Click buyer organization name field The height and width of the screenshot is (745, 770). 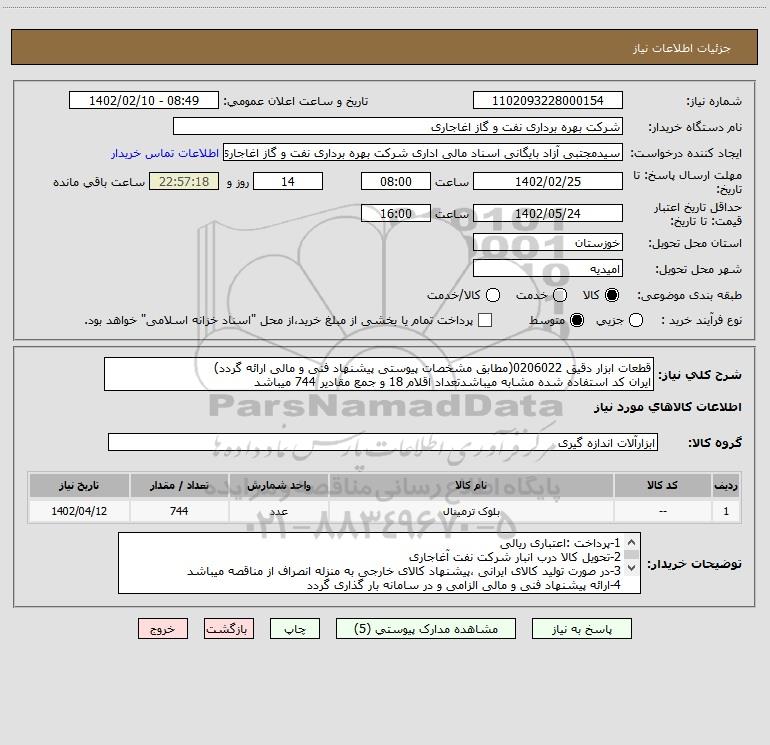click(x=398, y=127)
